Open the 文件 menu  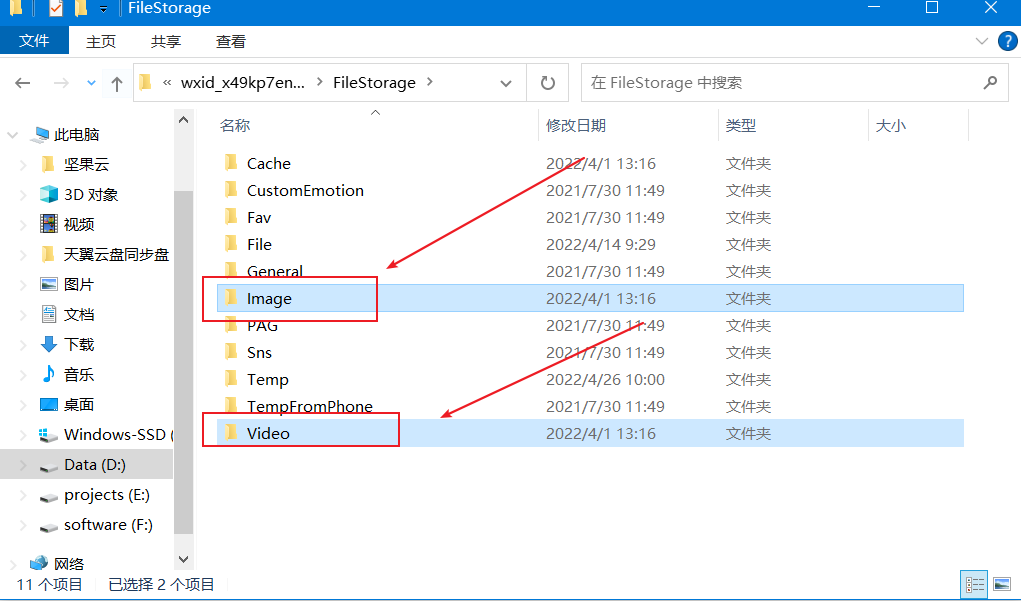coord(34,41)
